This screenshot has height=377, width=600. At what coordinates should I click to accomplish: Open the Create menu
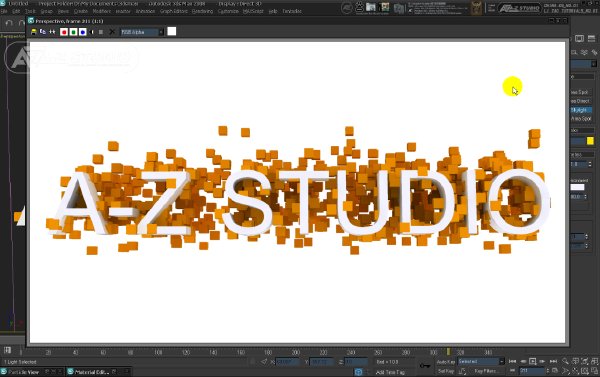[x=81, y=11]
